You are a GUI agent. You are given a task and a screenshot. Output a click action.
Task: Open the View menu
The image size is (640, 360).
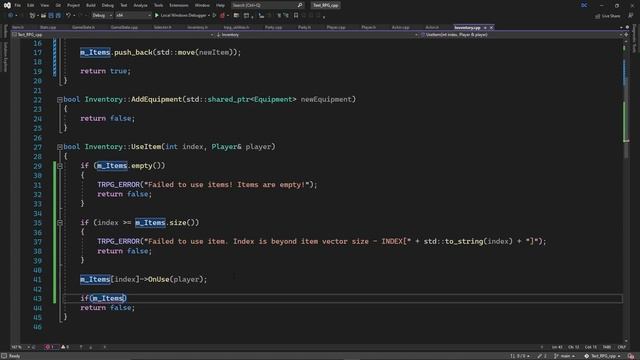pyautogui.click(x=44, y=5)
